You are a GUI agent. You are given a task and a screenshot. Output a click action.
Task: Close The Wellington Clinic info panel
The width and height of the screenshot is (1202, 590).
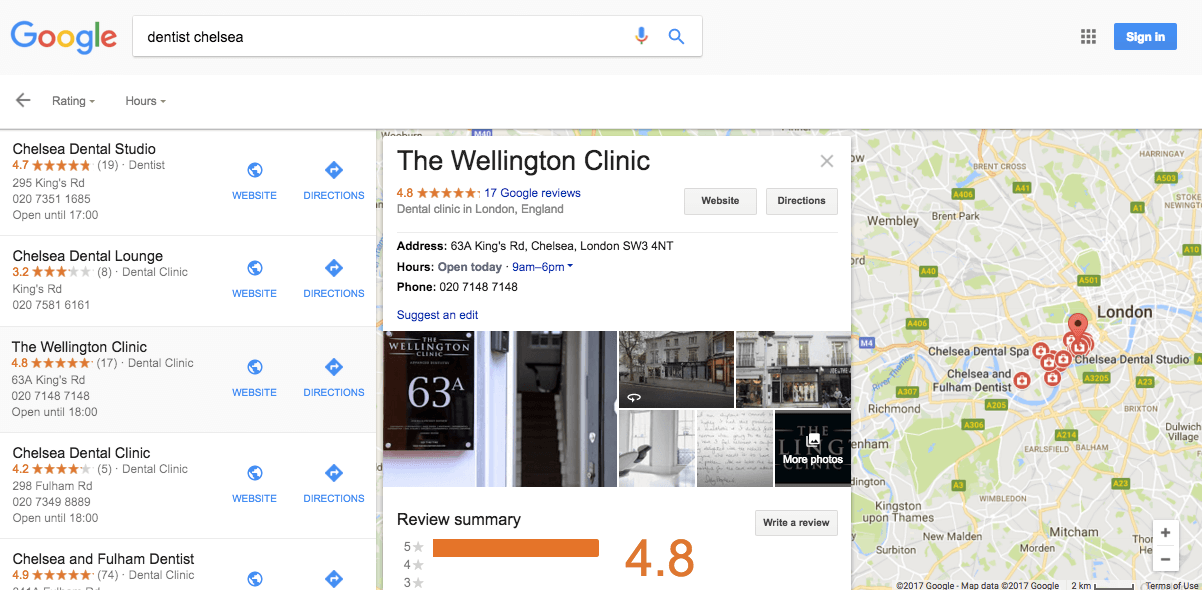pyautogui.click(x=827, y=161)
